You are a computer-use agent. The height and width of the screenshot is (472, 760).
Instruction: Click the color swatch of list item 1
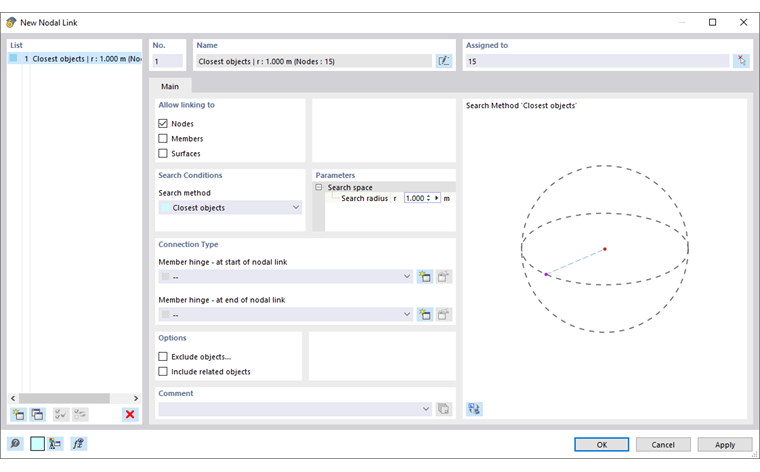pos(13,58)
